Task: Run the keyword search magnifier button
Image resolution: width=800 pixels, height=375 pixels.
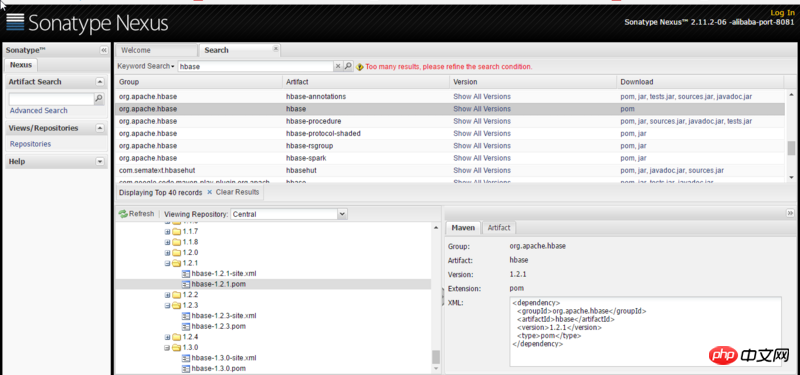Action: (x=348, y=66)
